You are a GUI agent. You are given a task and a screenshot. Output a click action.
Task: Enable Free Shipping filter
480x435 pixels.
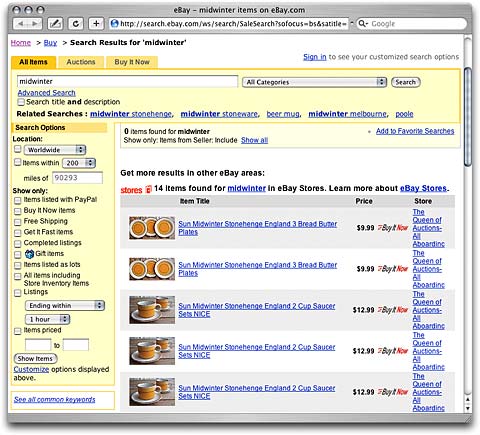pyautogui.click(x=17, y=222)
